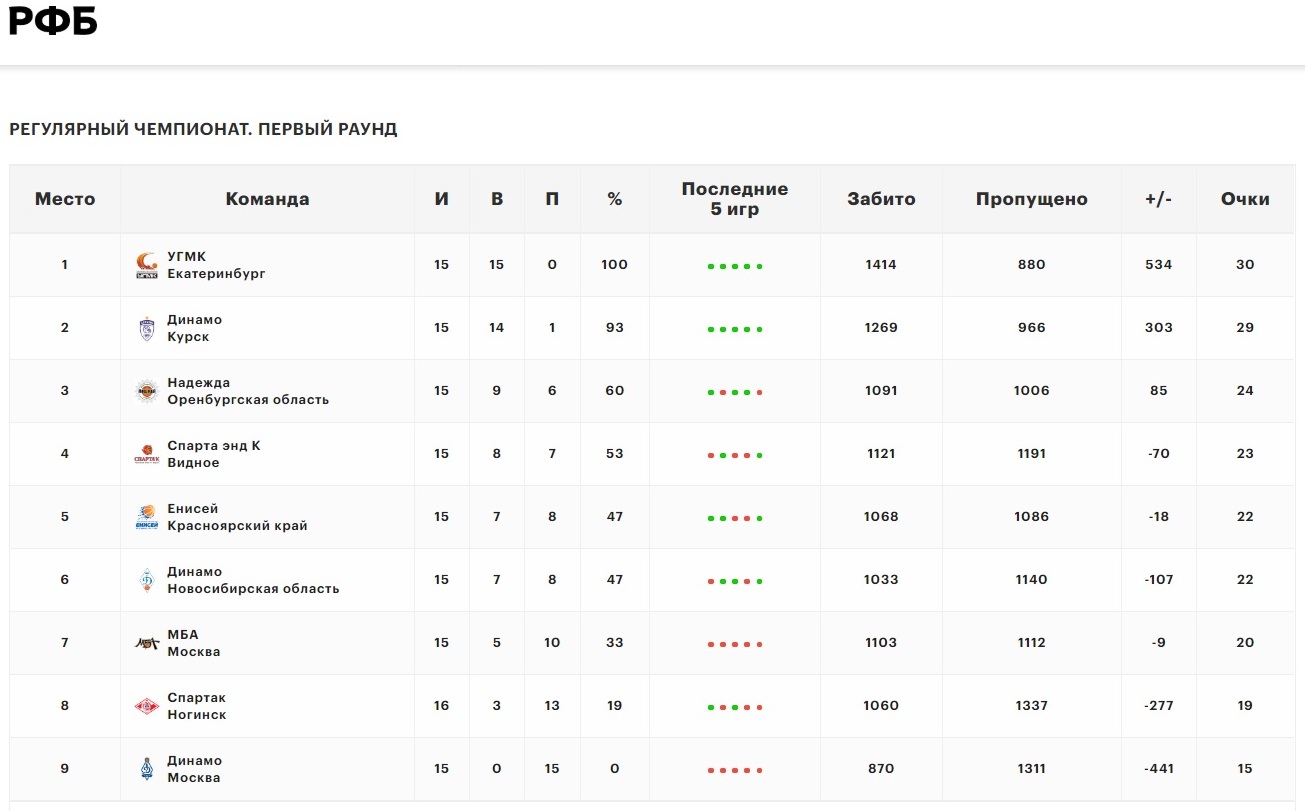The width and height of the screenshot is (1305, 811).
Task: Click the Динамо Новосибирская область team logo
Action: coord(147,581)
